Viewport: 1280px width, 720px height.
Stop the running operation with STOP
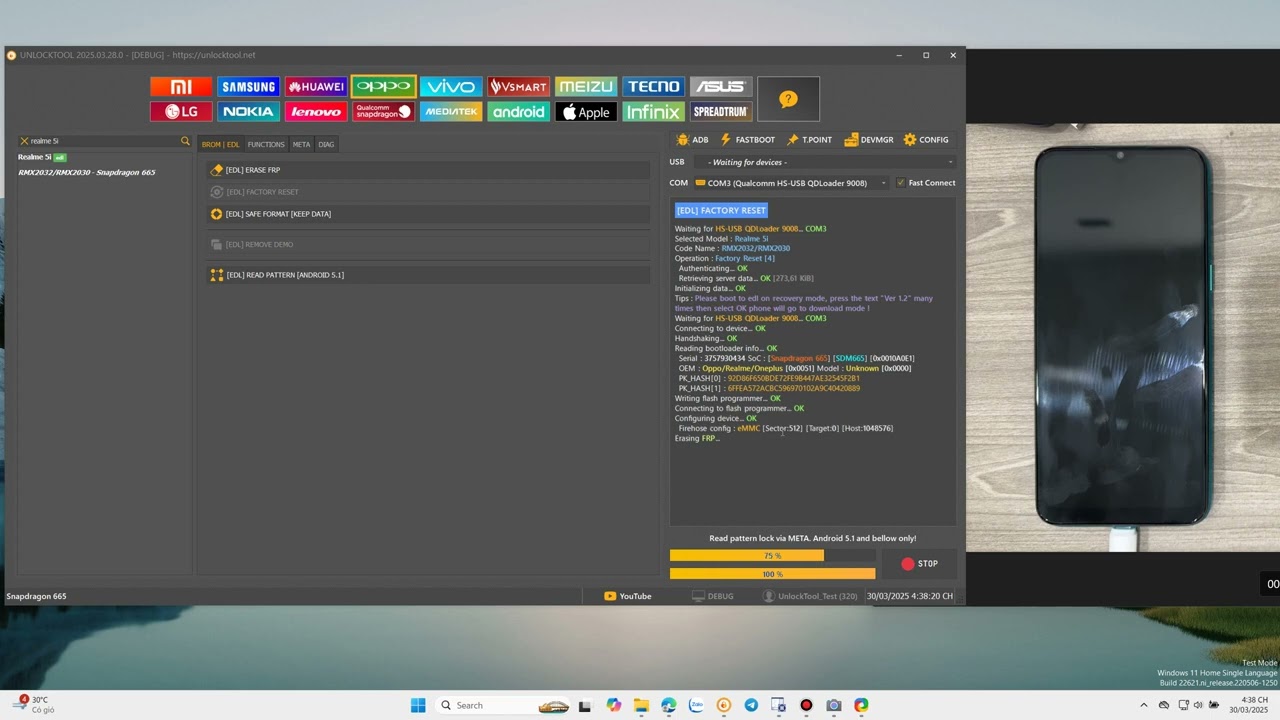(x=919, y=564)
